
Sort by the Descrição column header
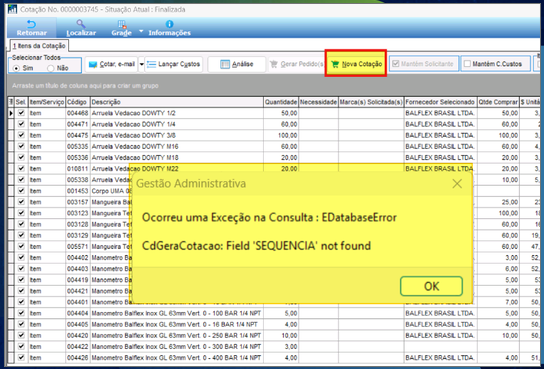coord(177,102)
